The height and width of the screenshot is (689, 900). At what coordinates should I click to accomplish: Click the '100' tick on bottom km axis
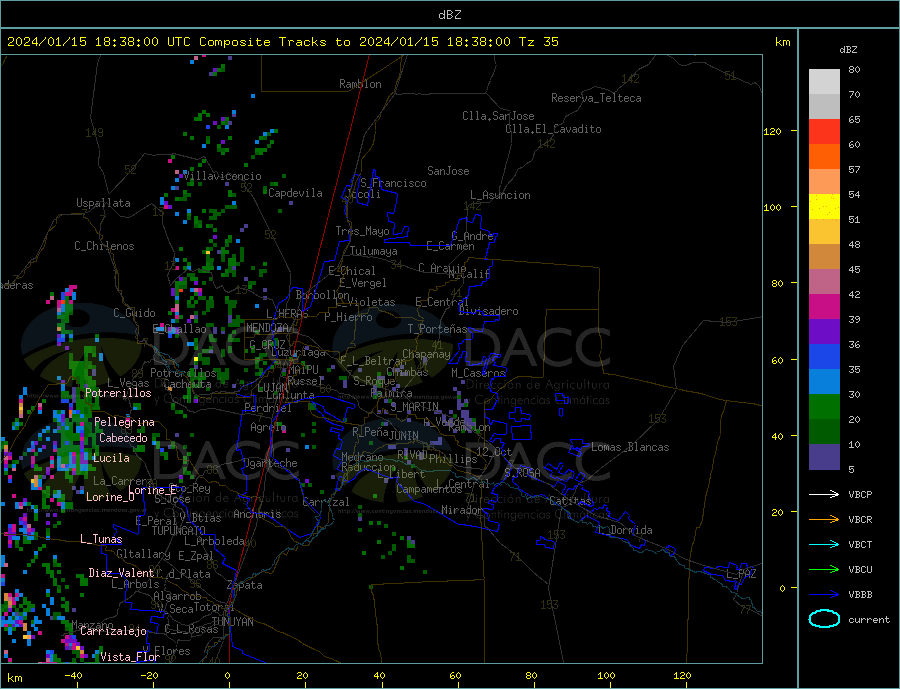[x=606, y=676]
